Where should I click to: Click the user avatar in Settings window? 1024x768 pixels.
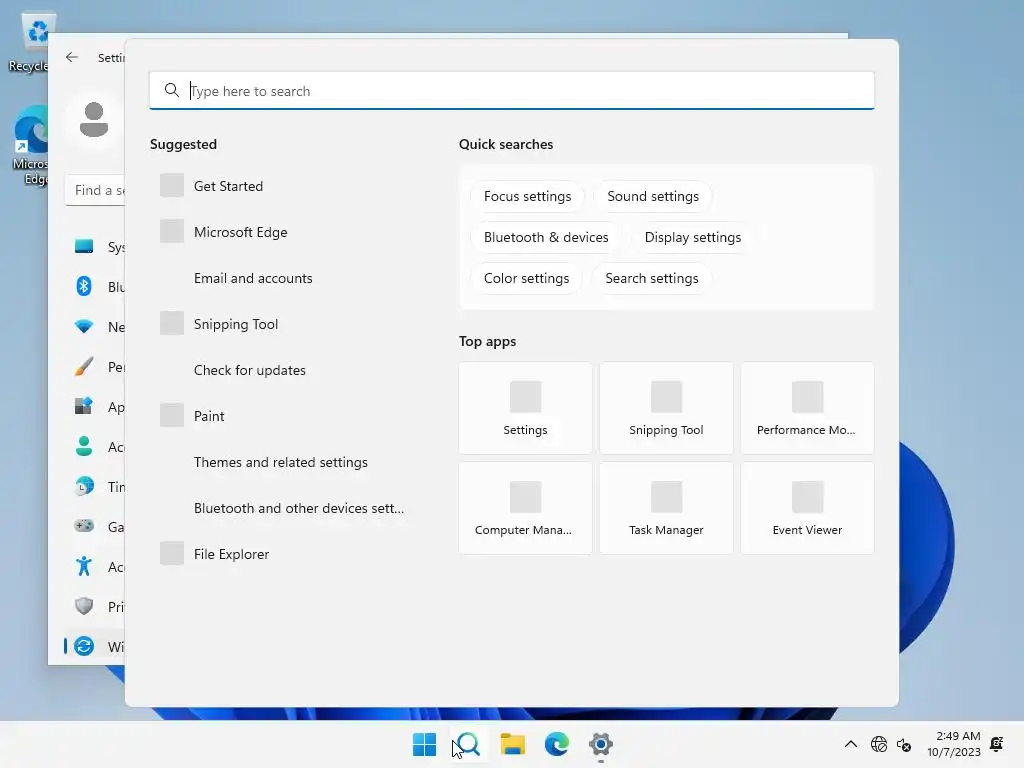(x=94, y=120)
